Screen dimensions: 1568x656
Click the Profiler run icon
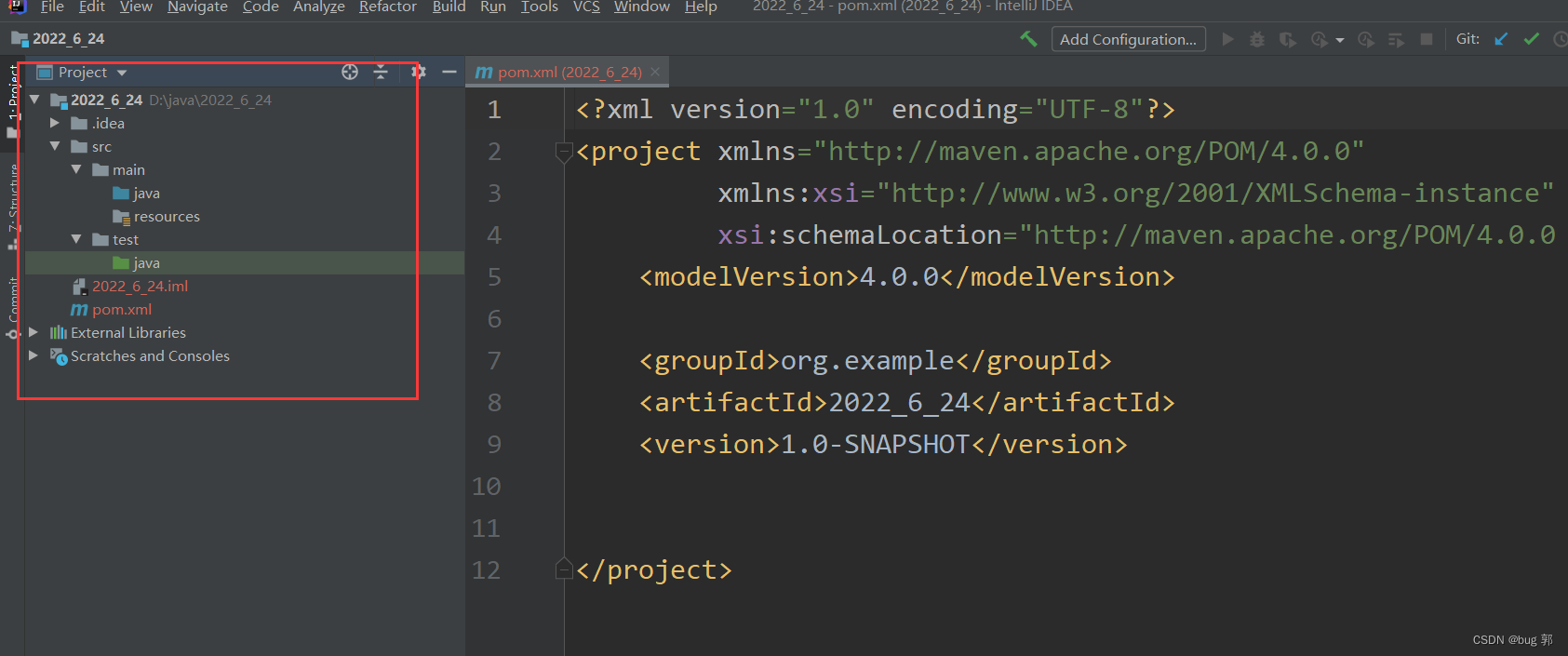pos(1320,39)
